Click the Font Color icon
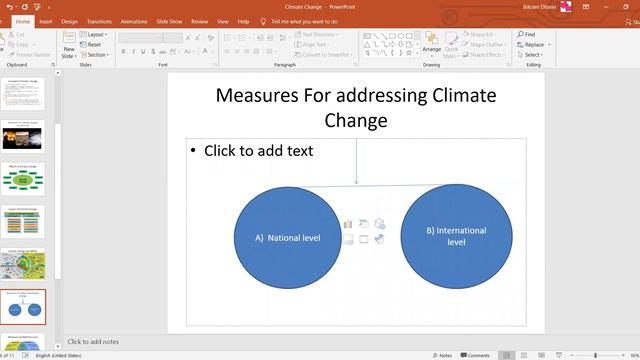 coord(205,51)
